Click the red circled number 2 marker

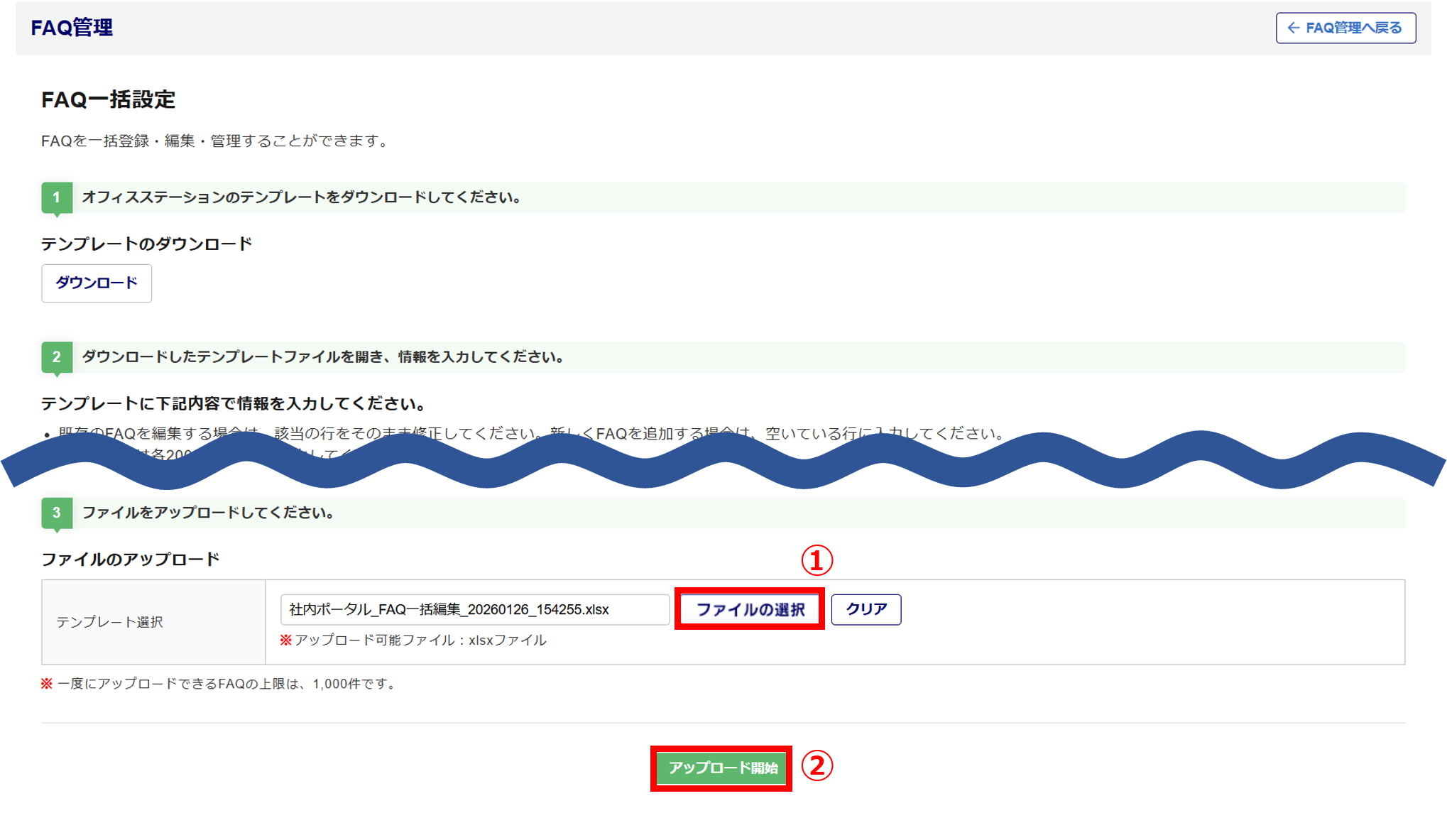[x=817, y=766]
